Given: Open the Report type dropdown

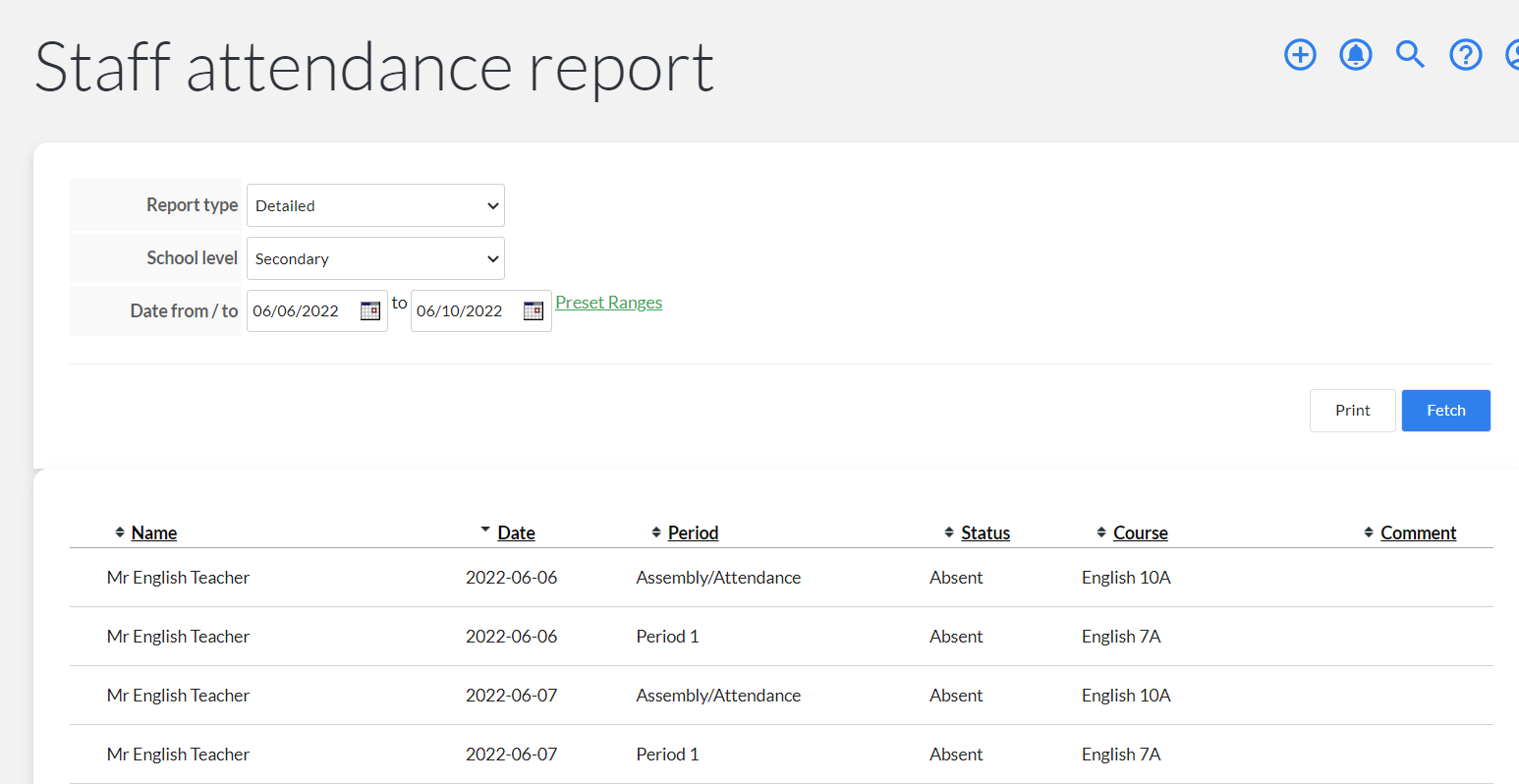Looking at the screenshot, I should pos(375,205).
